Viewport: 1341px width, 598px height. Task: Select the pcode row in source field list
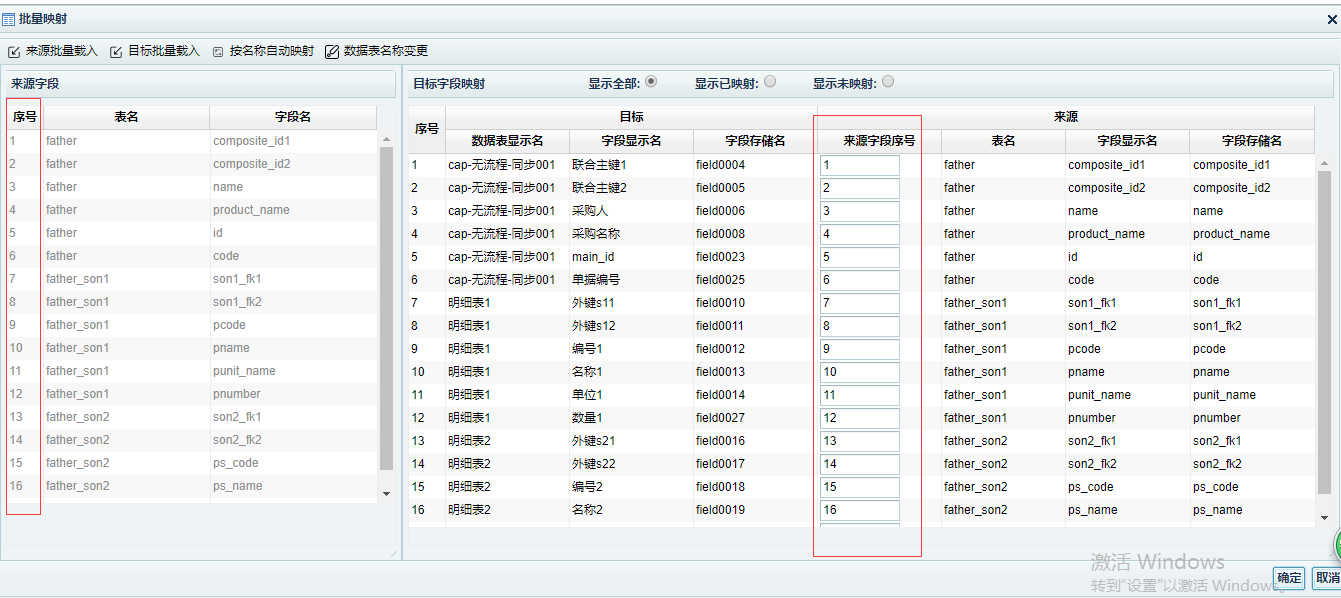[x=229, y=325]
